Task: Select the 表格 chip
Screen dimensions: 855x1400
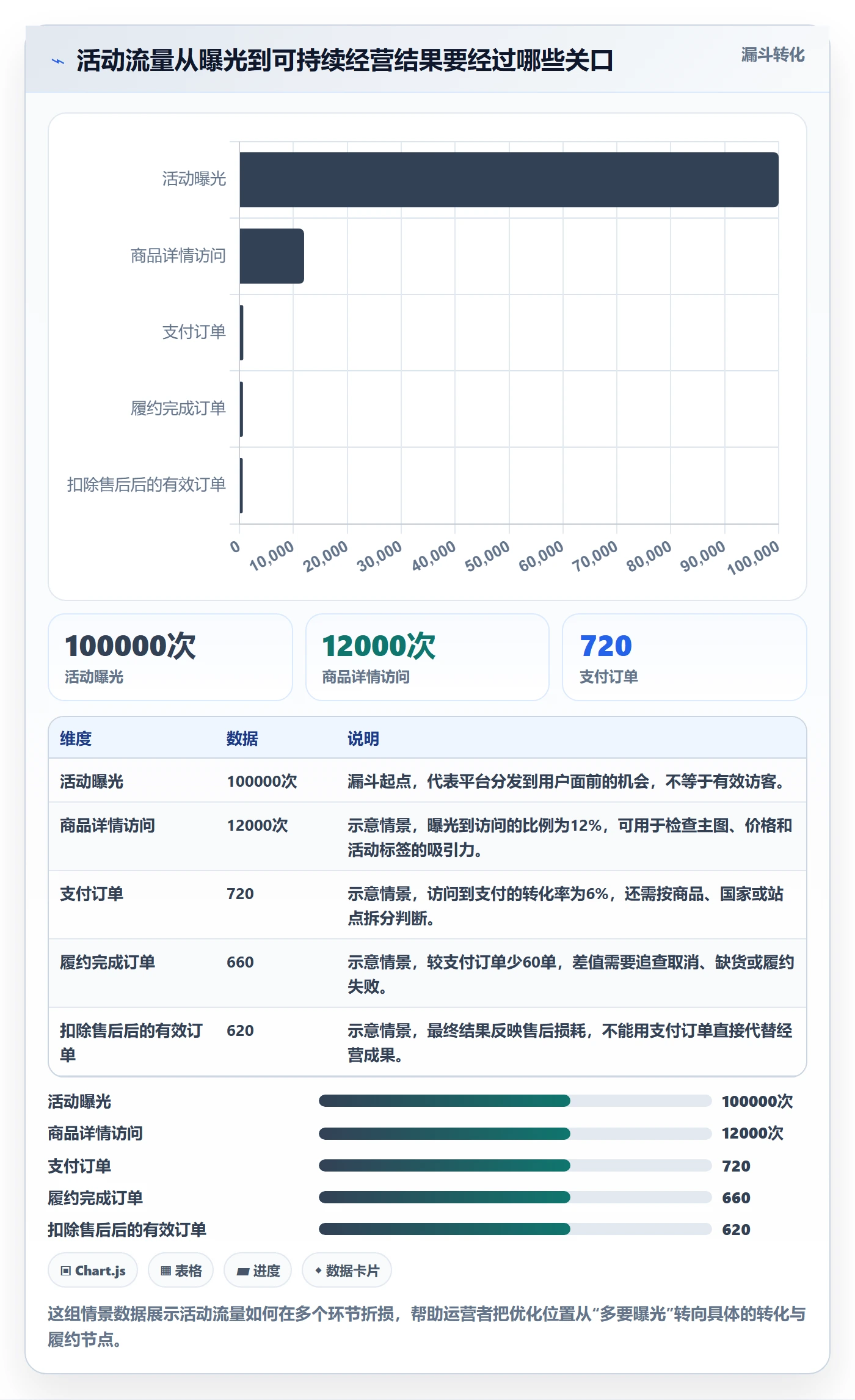Action: coord(181,1271)
